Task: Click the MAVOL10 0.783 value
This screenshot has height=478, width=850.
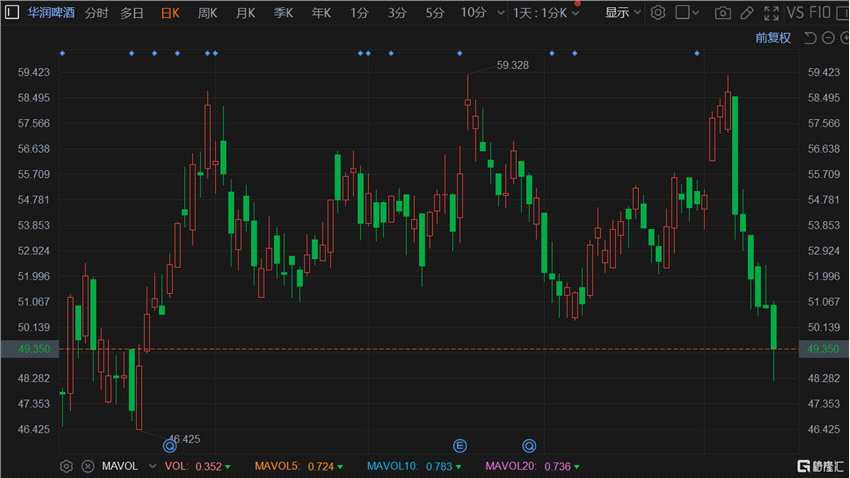Action: click(439, 466)
